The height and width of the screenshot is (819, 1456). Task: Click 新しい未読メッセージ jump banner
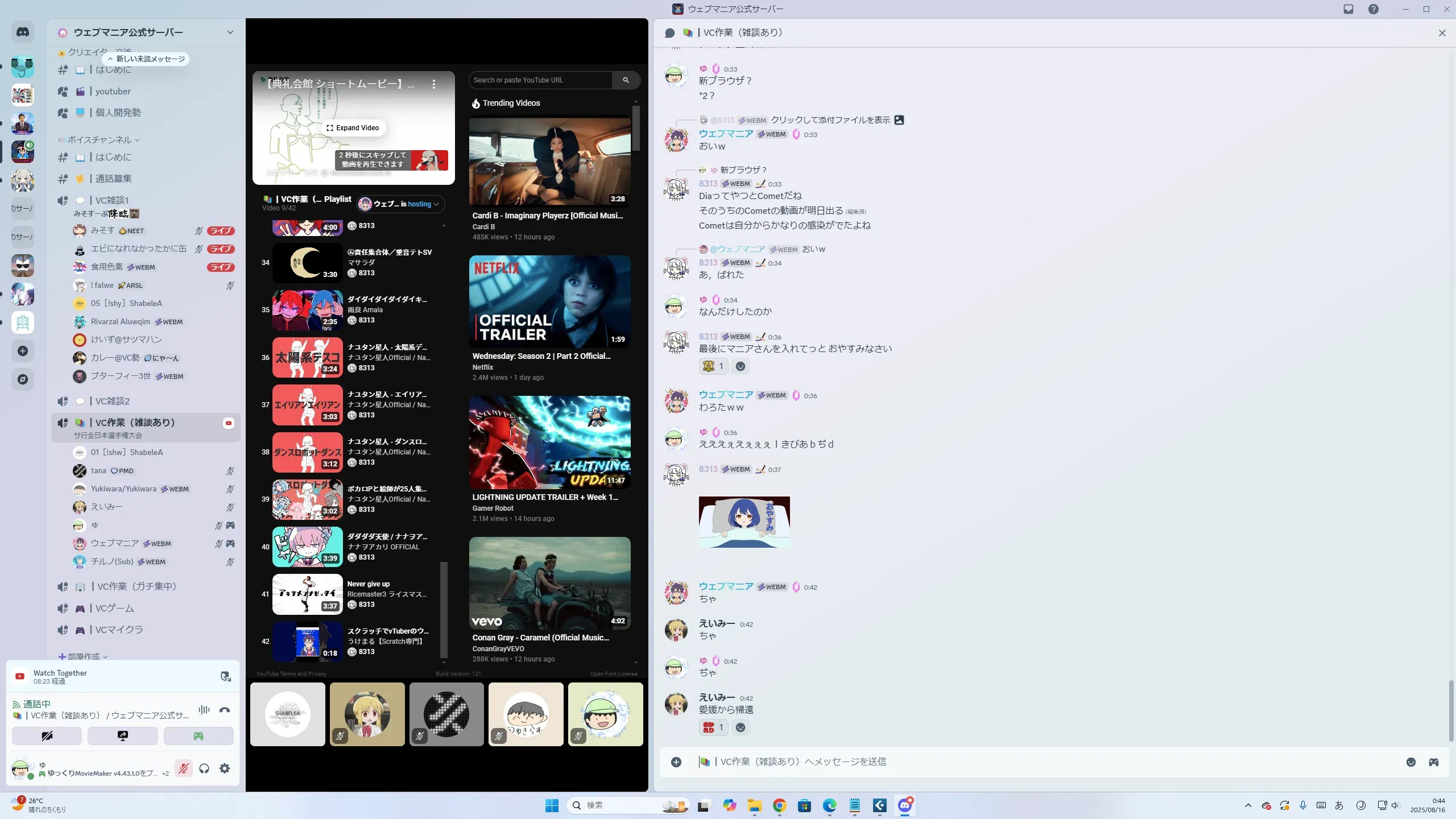click(146, 59)
